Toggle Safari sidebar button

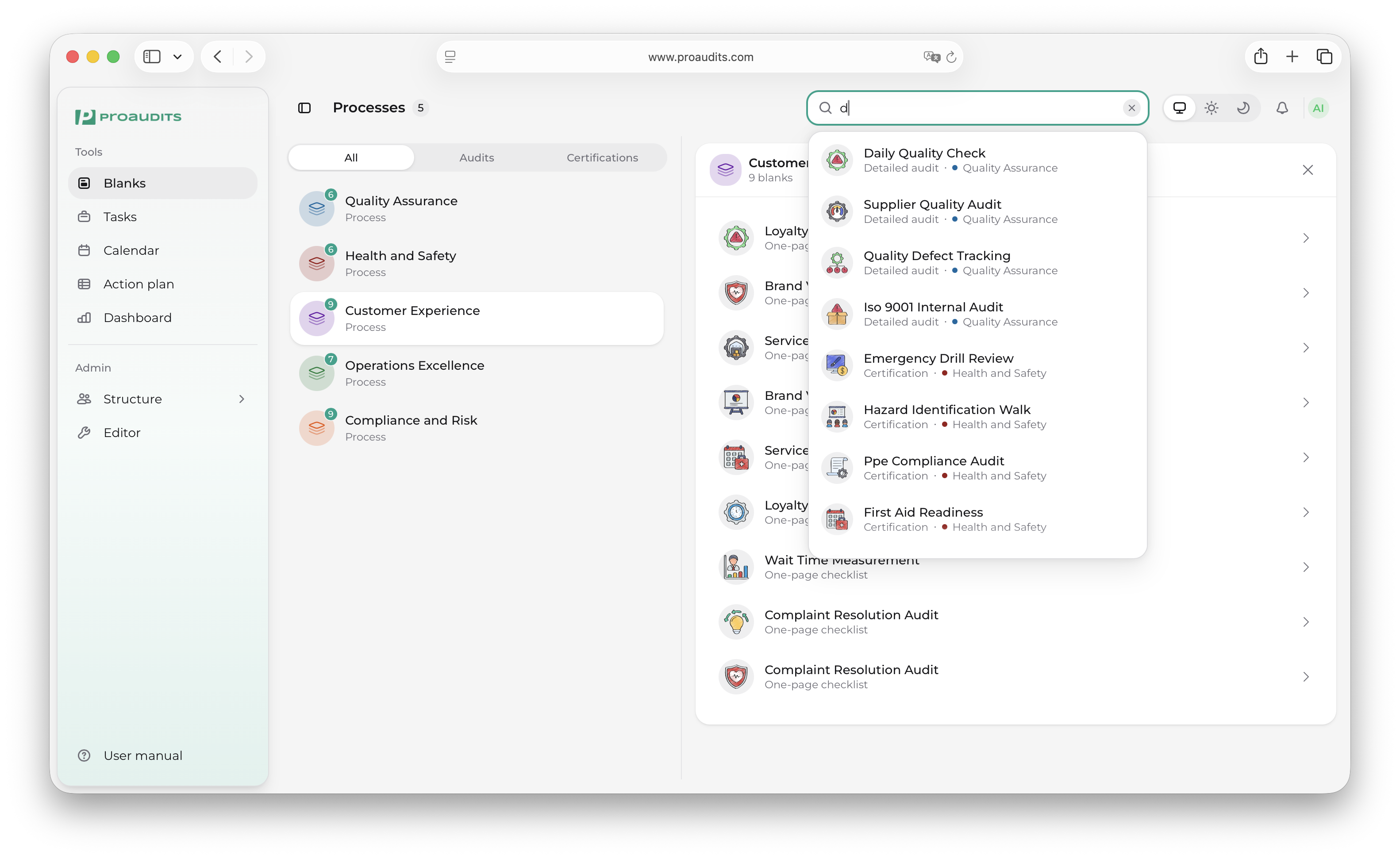152,56
